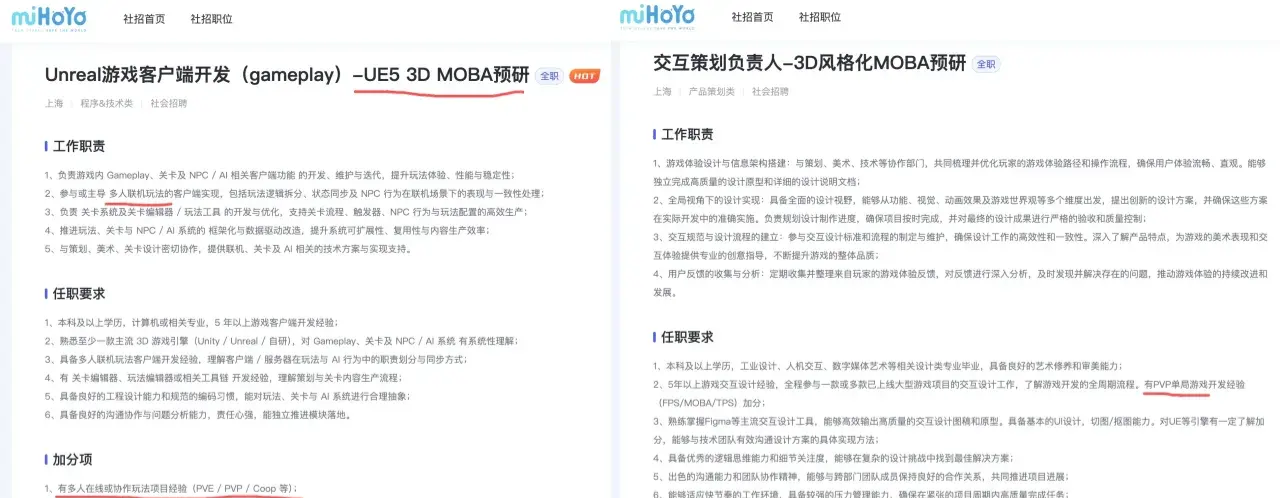This screenshot has width=1280, height=498.
Task: Click the paragraph starting 1、游戏体验设计与信息架构搭建
Action: coord(960,172)
